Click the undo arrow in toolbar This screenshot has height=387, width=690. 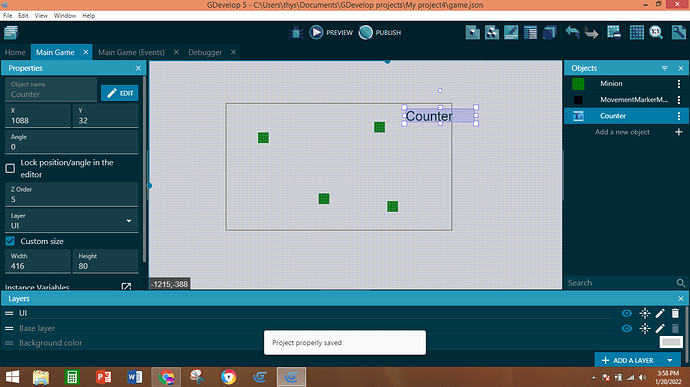click(572, 32)
